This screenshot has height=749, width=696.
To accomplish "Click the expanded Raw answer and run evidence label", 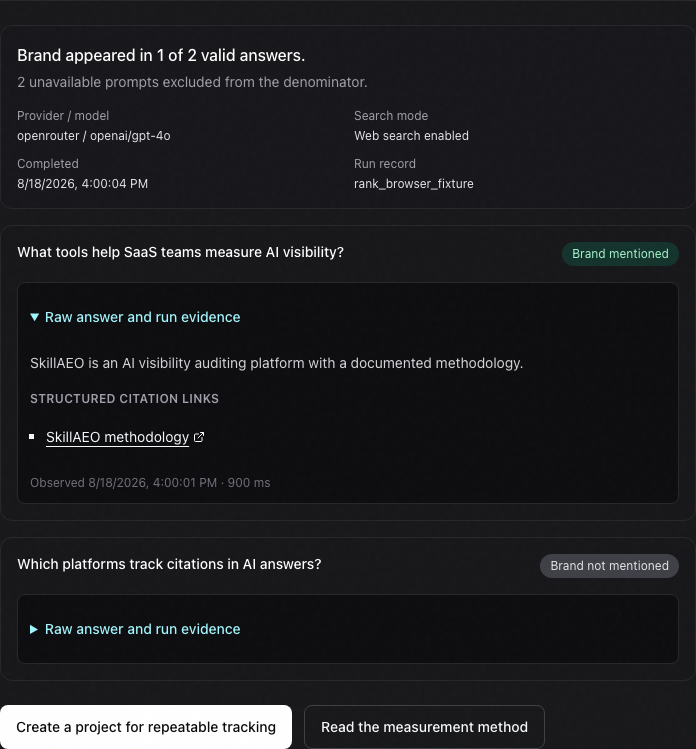I will (142, 317).
